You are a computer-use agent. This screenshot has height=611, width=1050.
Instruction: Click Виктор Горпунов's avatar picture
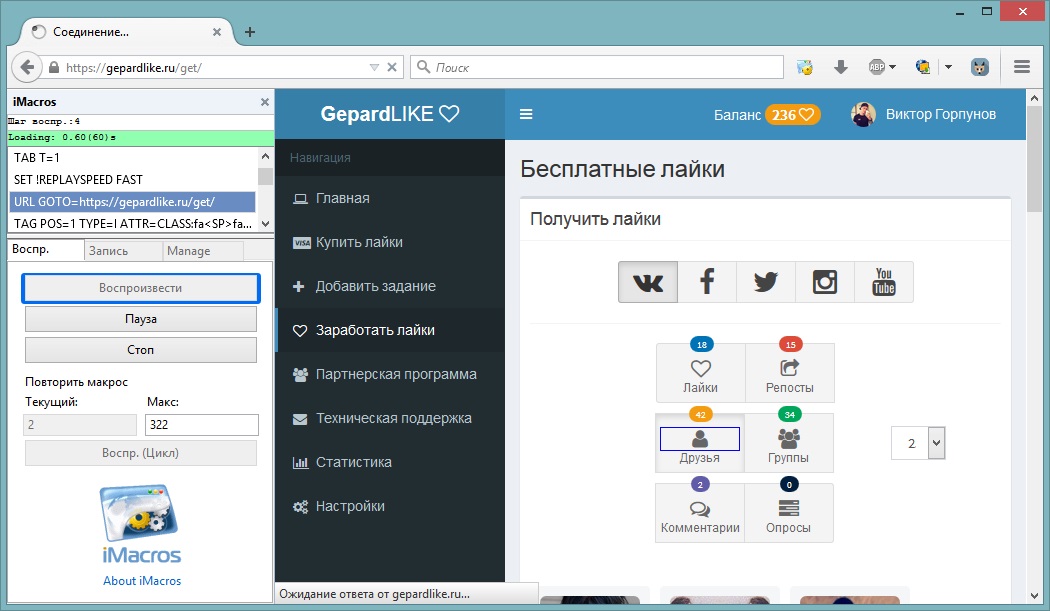[863, 115]
